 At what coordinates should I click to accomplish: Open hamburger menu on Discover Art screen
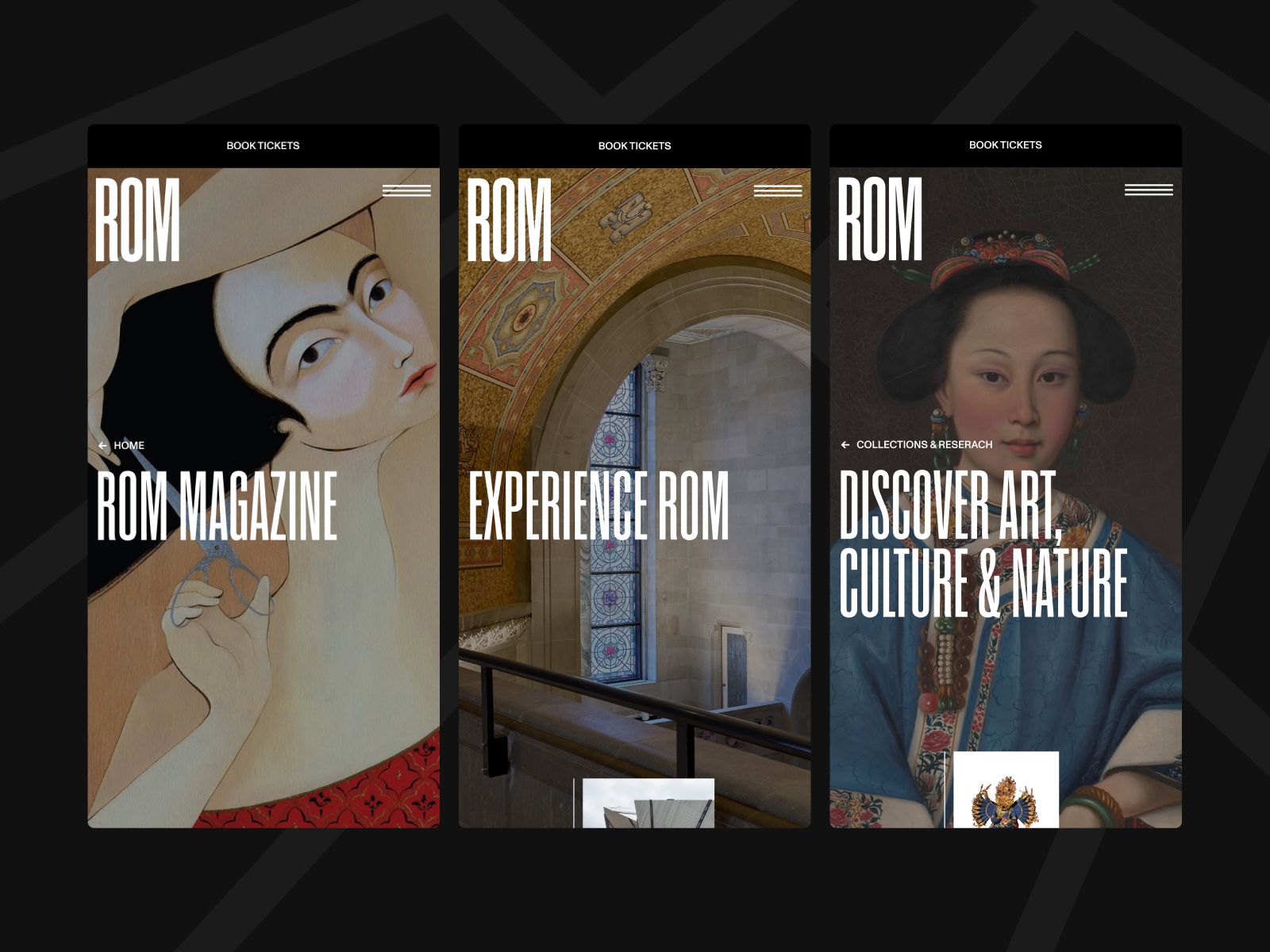[1149, 190]
